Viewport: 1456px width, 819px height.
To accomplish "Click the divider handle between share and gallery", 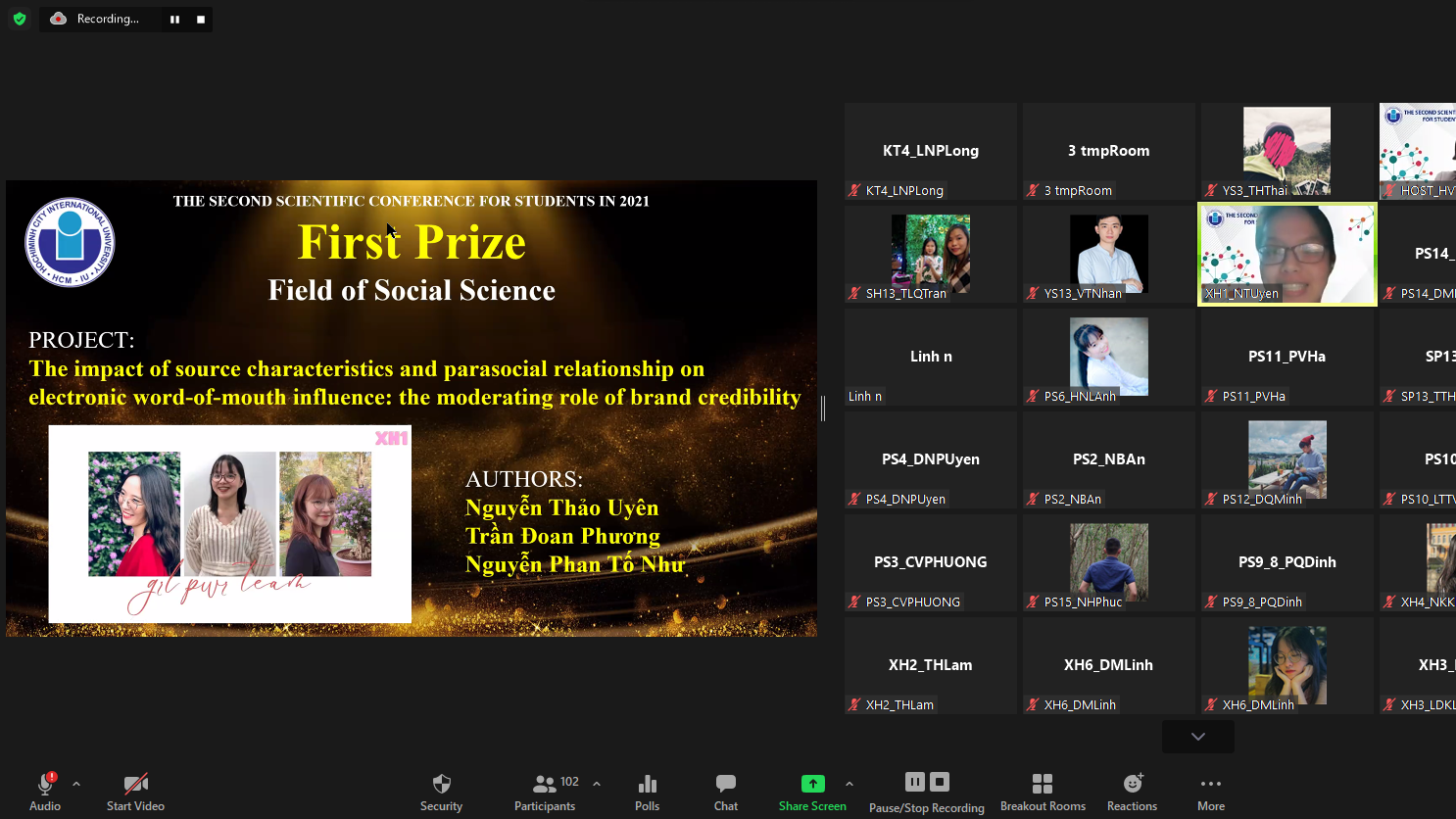I will (823, 409).
